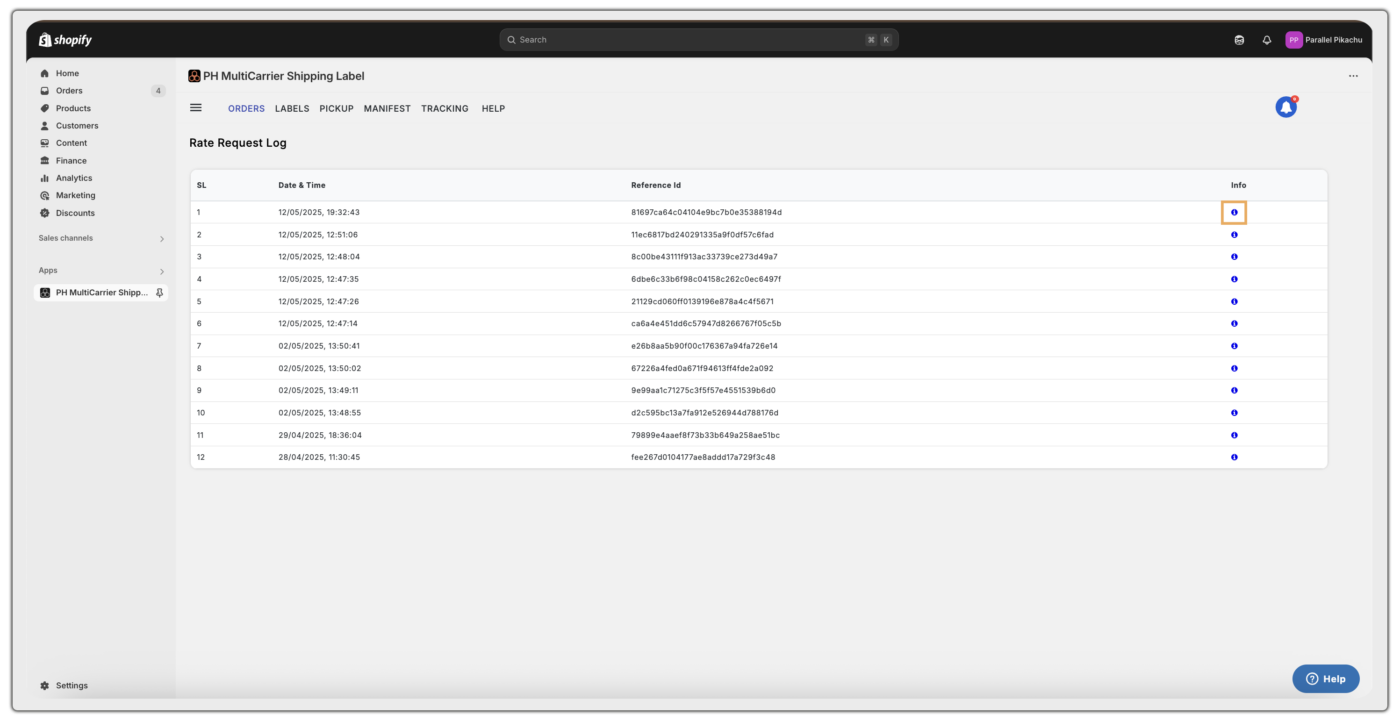Click the Date & Time column header
Viewport: 1400px width, 722px height.
302,185
